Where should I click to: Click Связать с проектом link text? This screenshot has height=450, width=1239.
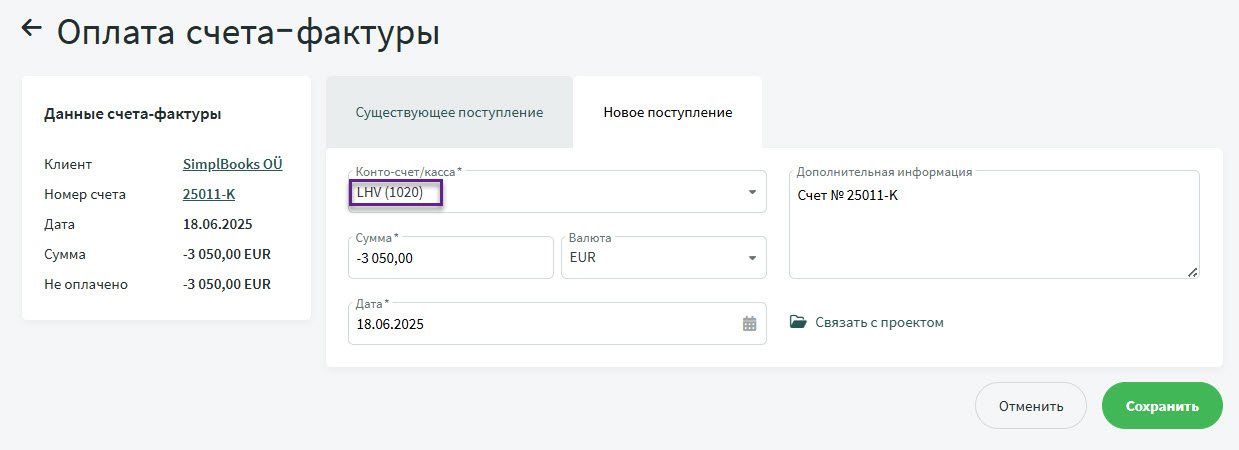coord(879,322)
